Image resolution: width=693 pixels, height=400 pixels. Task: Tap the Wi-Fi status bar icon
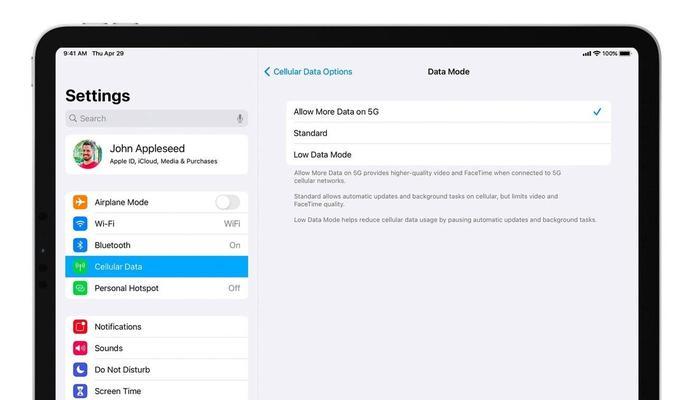[597, 53]
